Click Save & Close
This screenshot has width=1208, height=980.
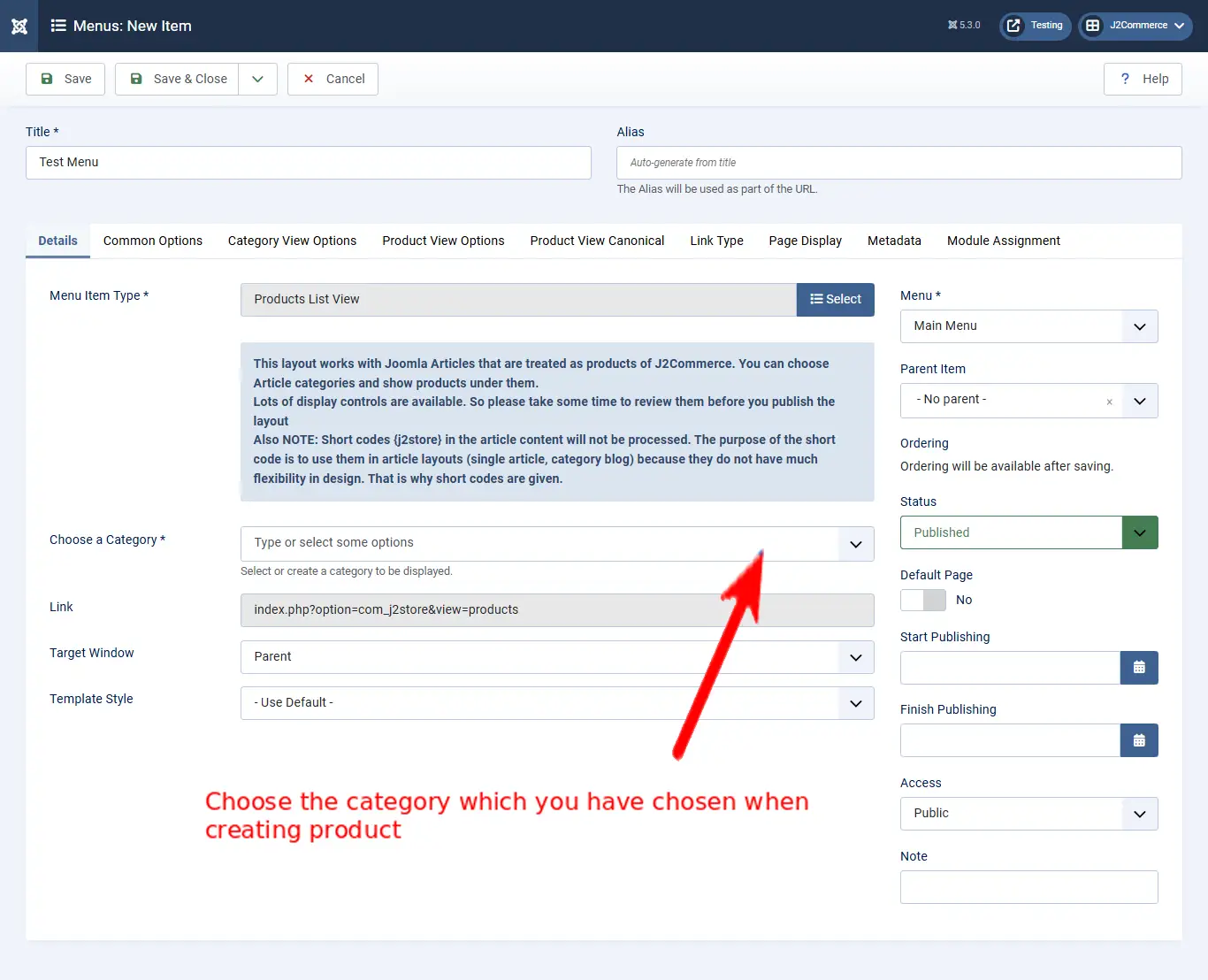click(177, 79)
